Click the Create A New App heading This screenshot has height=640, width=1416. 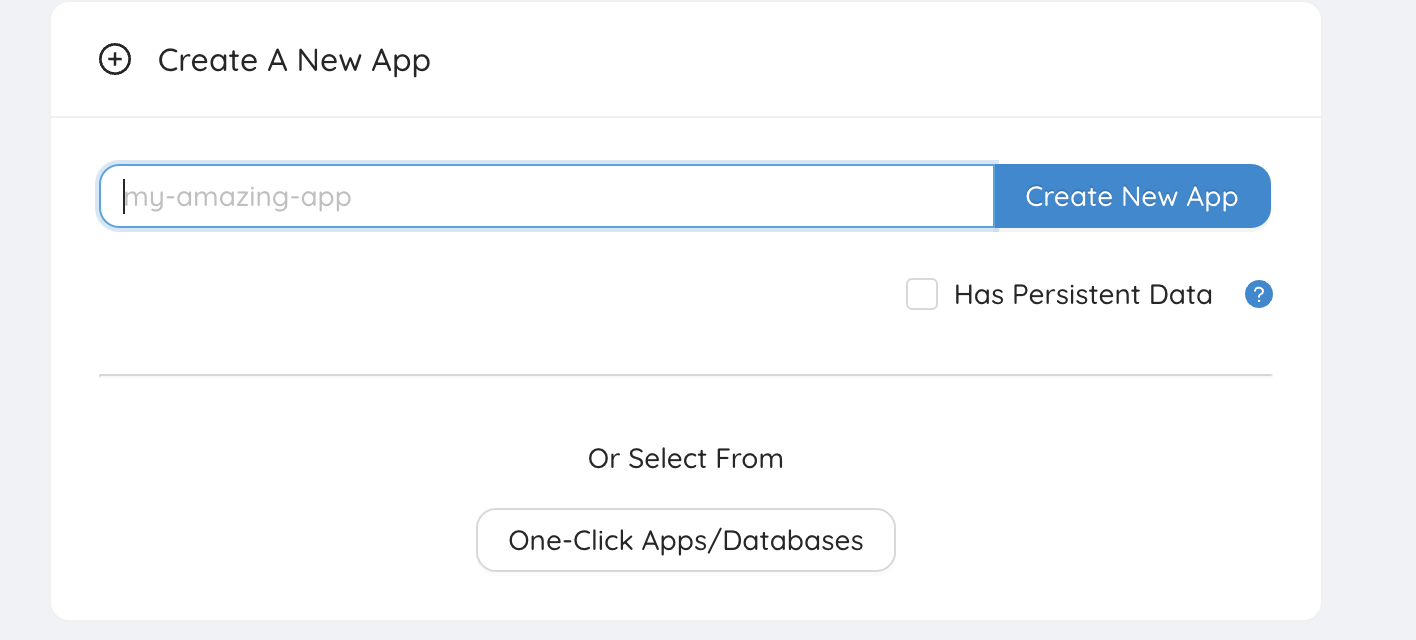(x=294, y=60)
